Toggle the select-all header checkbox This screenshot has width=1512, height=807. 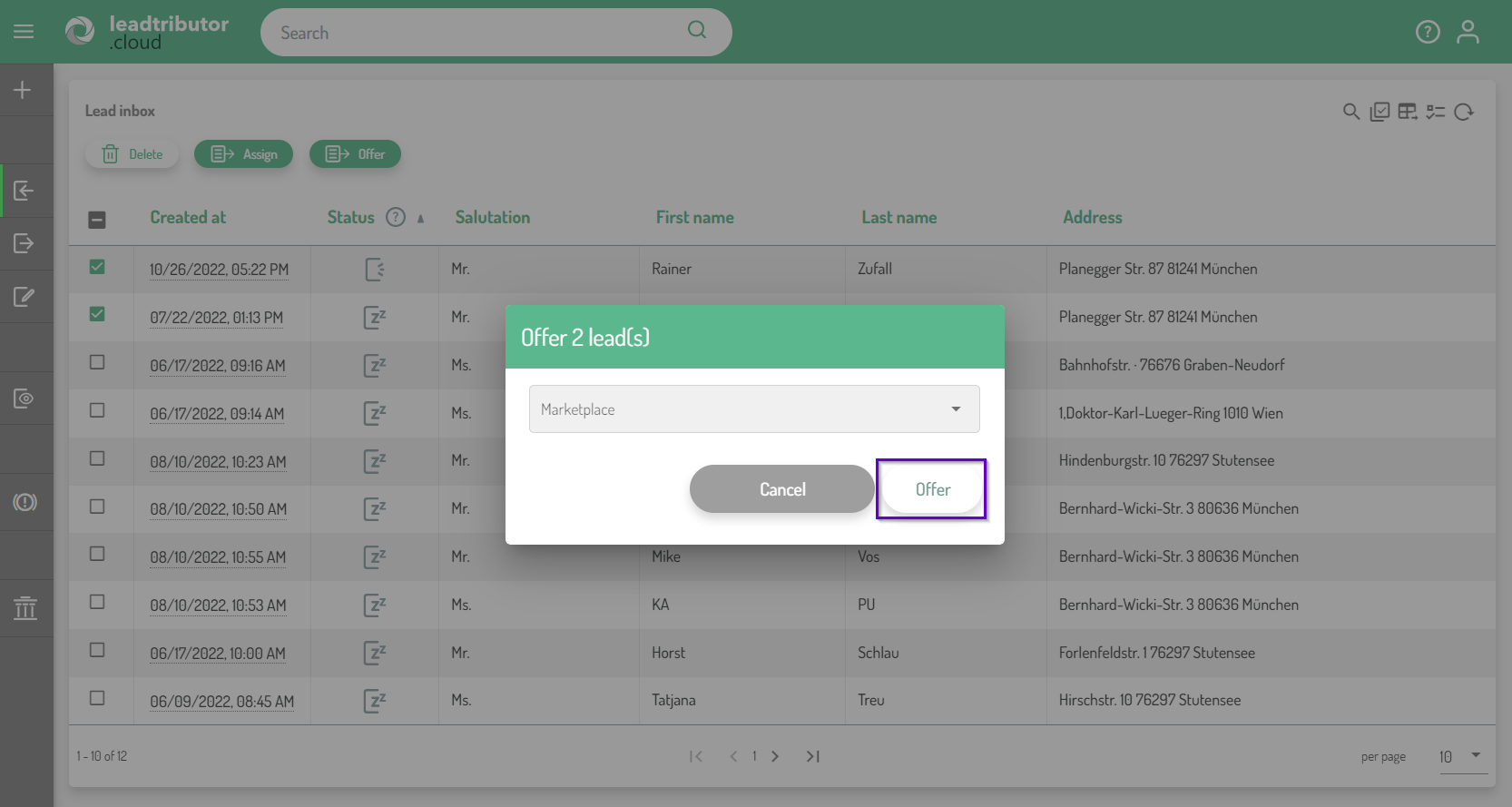[97, 220]
